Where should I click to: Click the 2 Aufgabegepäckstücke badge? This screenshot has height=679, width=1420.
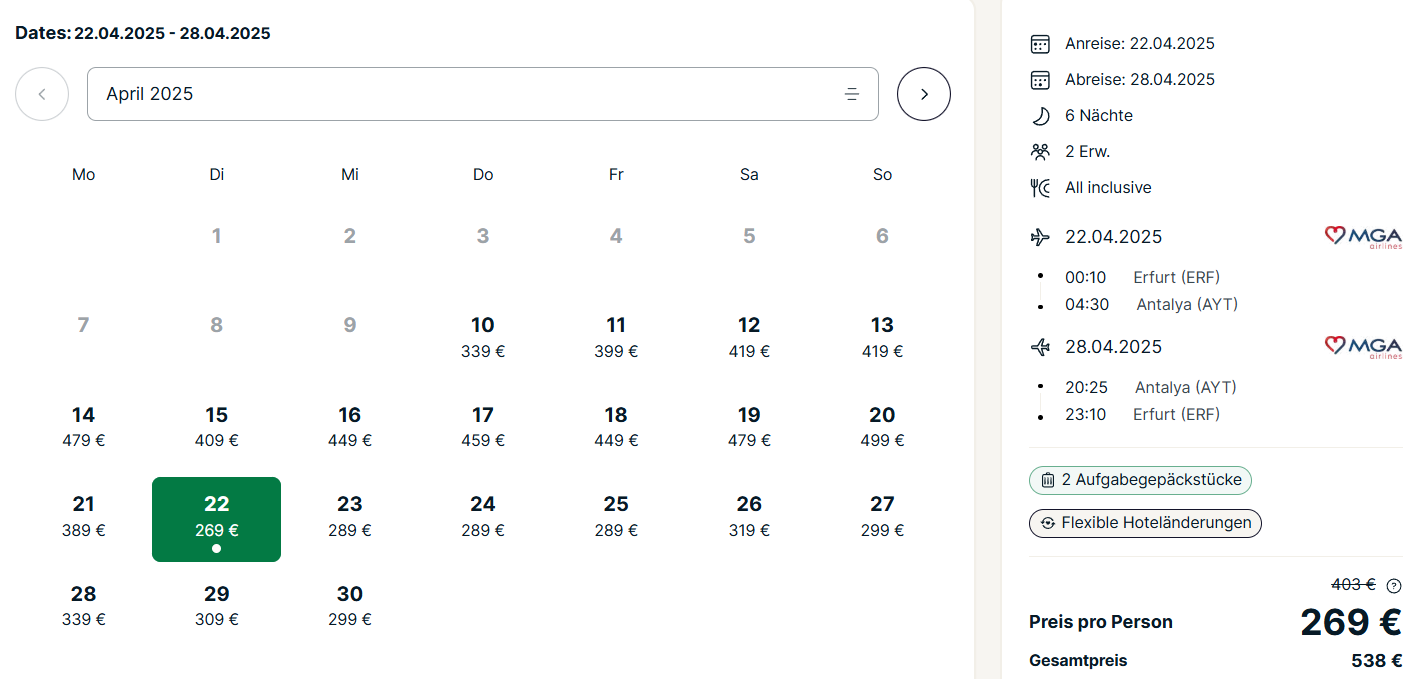pos(1140,480)
